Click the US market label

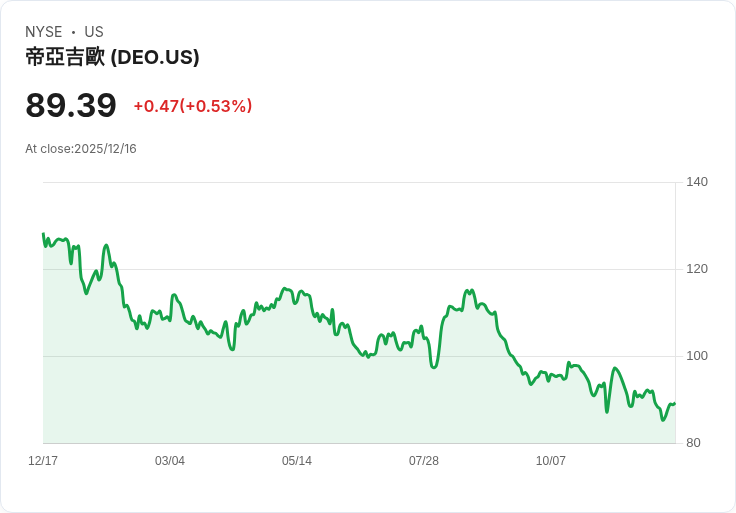pos(94,32)
